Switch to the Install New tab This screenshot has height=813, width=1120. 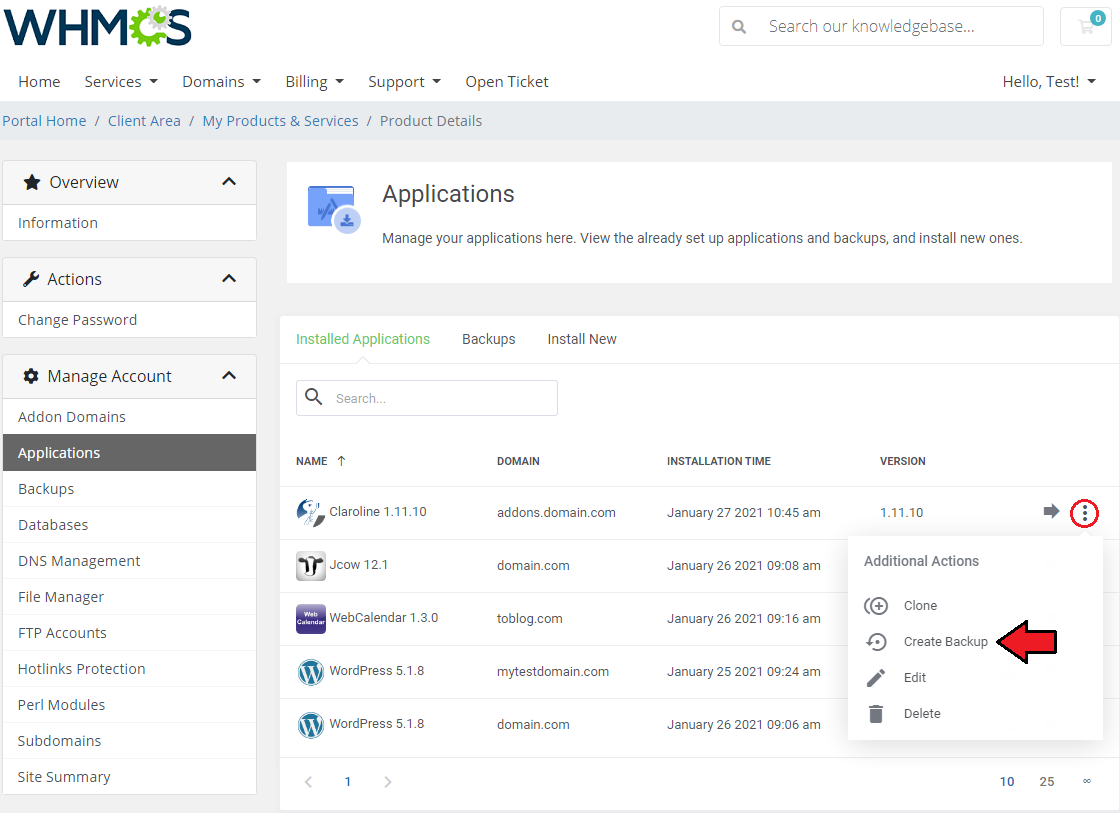(582, 339)
